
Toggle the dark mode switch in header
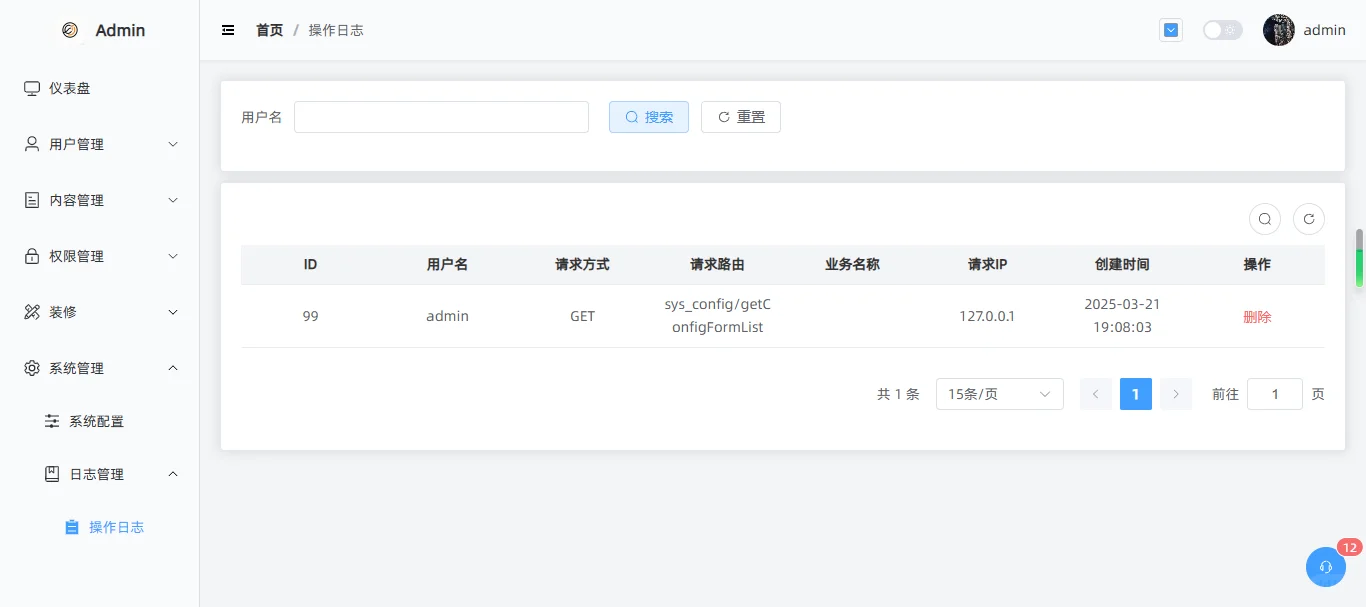click(1222, 30)
